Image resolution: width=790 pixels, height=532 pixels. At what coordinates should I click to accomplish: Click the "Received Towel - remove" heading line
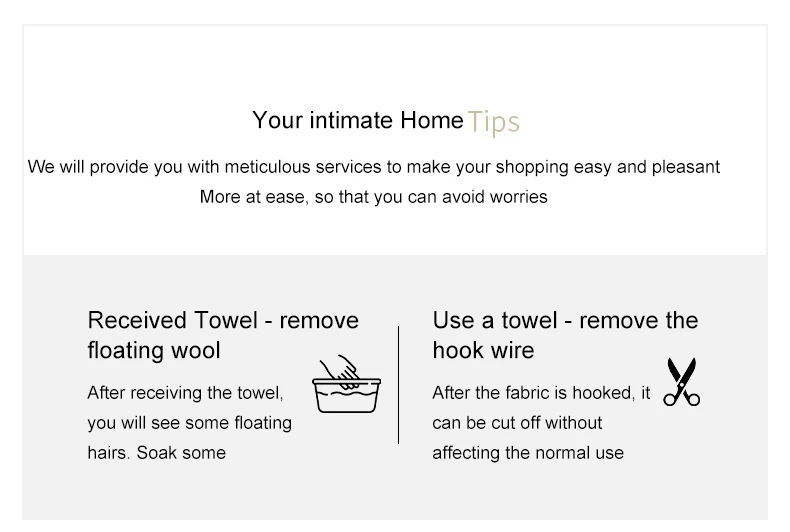(x=223, y=320)
